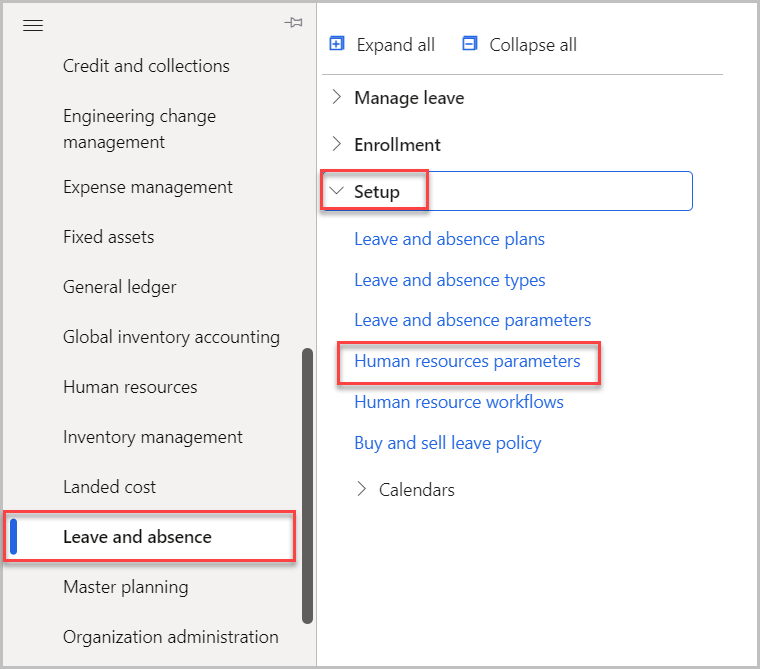The width and height of the screenshot is (760, 669).
Task: Select the Manage leave heading
Action: point(409,98)
